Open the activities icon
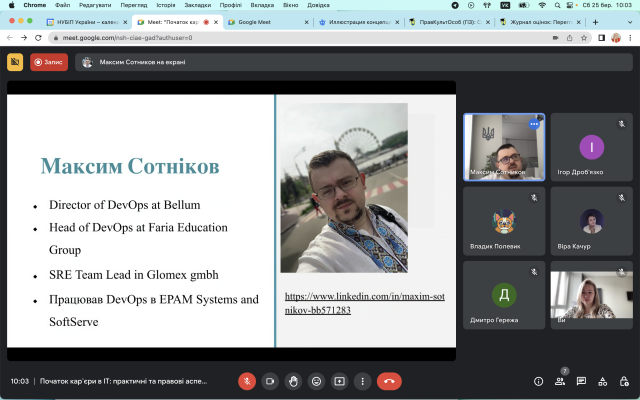Image resolution: width=640 pixels, height=400 pixels. tap(602, 381)
